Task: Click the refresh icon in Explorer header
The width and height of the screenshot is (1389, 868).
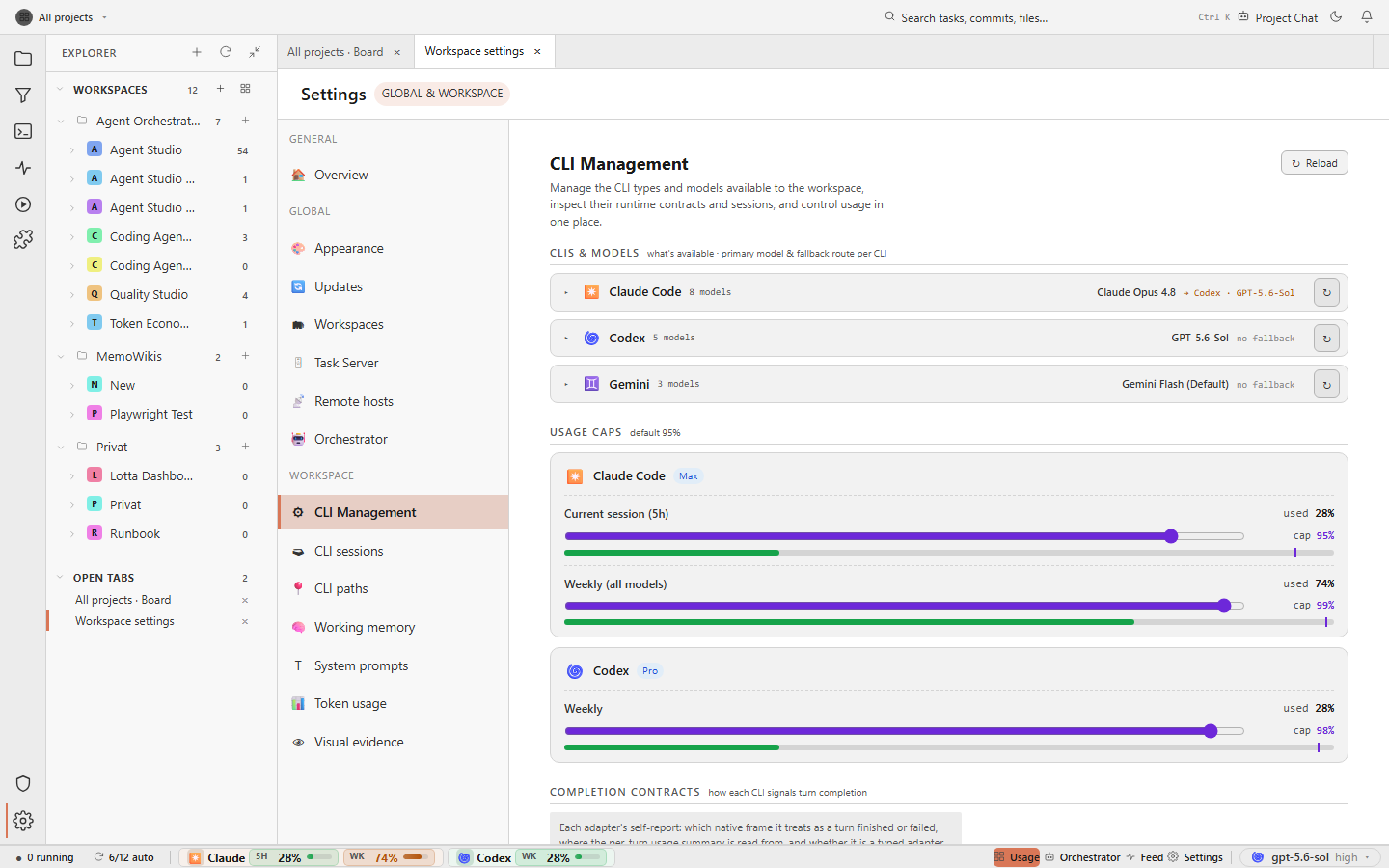Action: tap(226, 52)
